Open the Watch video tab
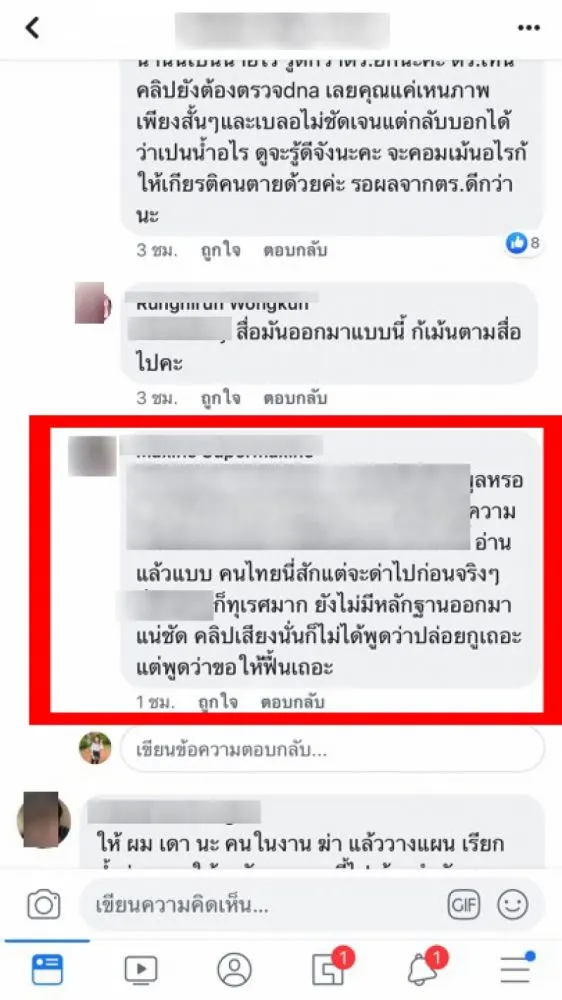Image resolution: width=562 pixels, height=1000 pixels. pyautogui.click(x=140, y=970)
